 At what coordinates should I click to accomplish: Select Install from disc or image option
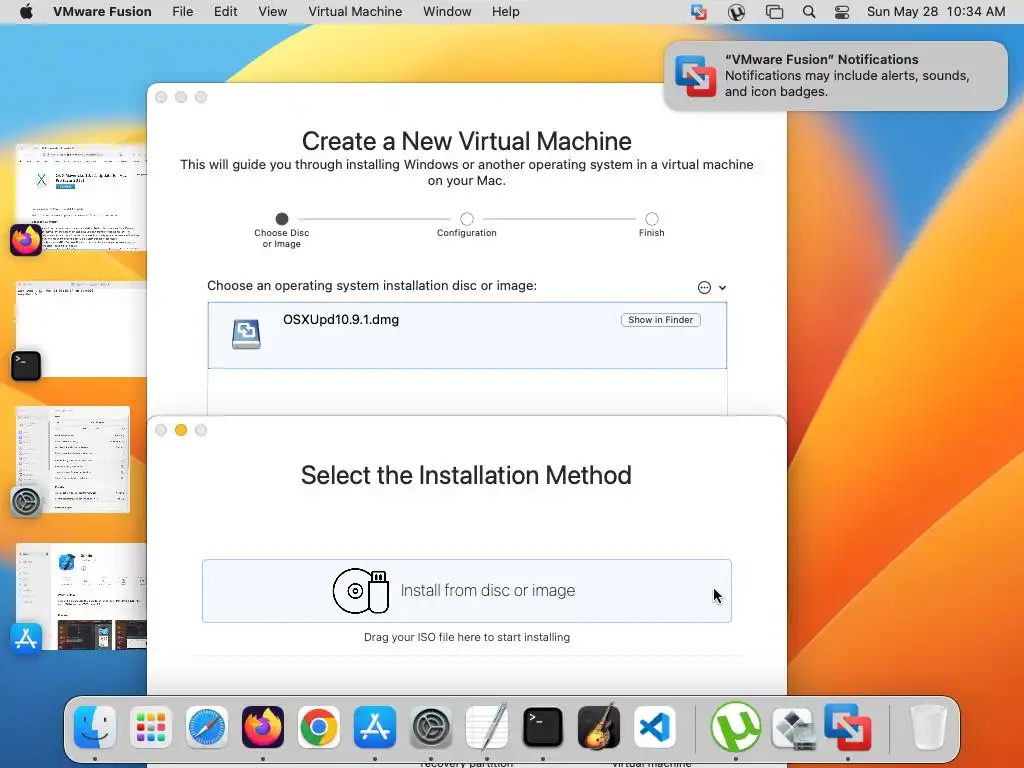tap(467, 591)
